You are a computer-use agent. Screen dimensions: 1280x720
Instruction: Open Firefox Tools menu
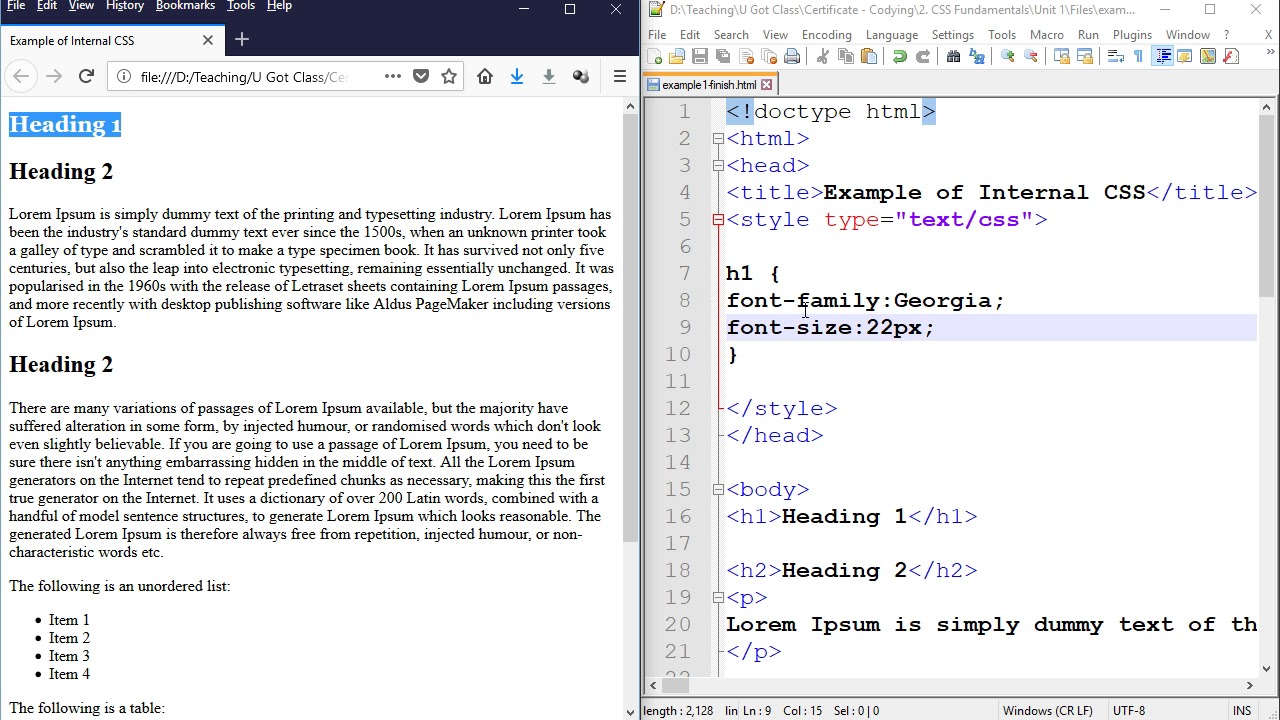coord(241,6)
